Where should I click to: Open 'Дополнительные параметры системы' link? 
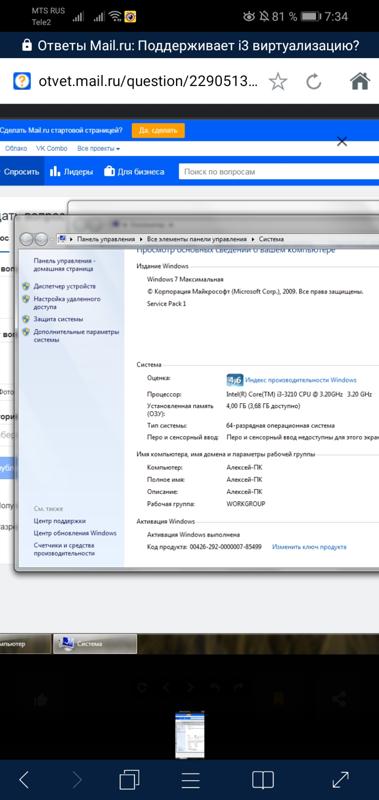[76, 335]
